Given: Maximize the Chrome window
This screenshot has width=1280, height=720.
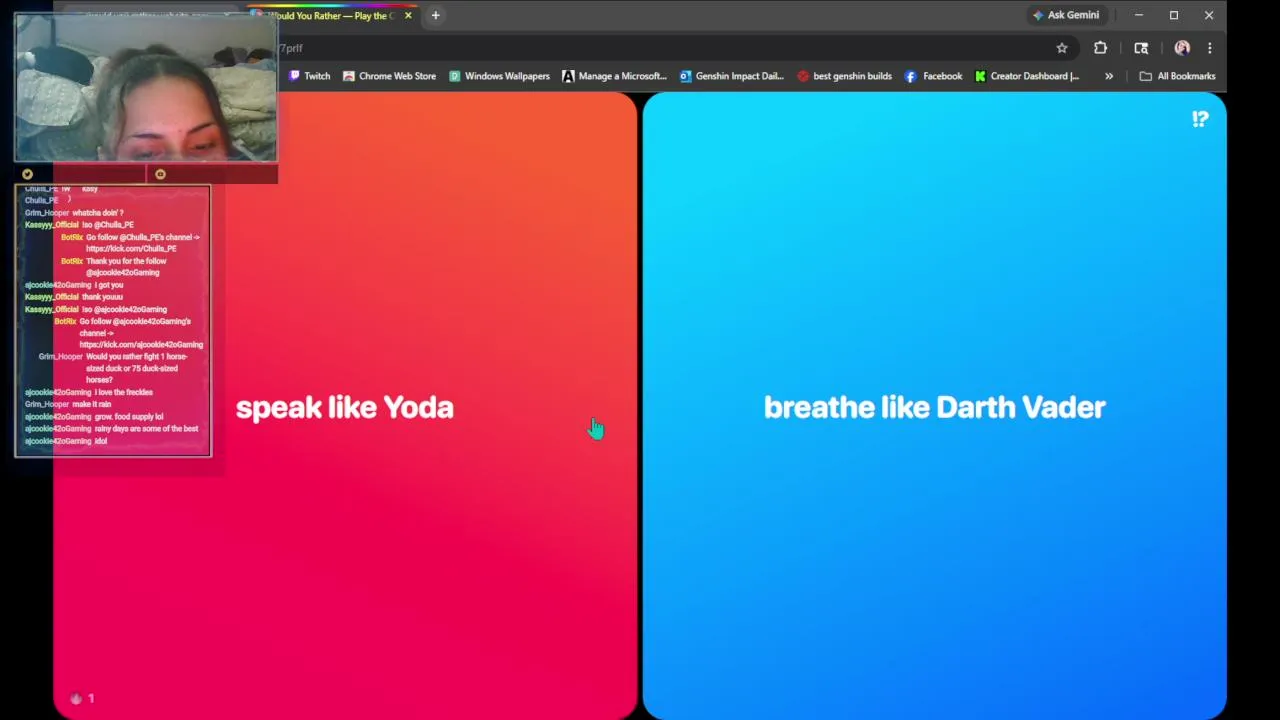Looking at the screenshot, I should pos(1174,15).
